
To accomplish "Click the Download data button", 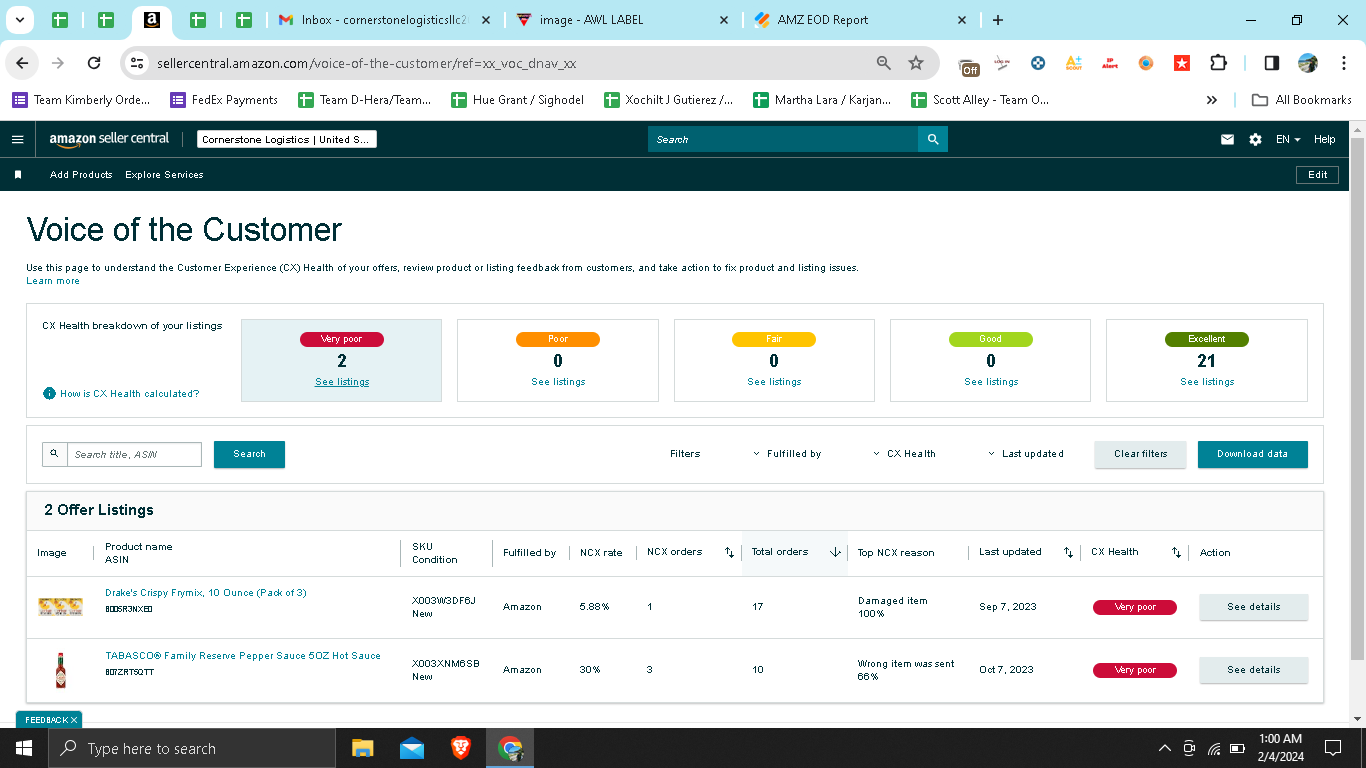I will click(1252, 454).
